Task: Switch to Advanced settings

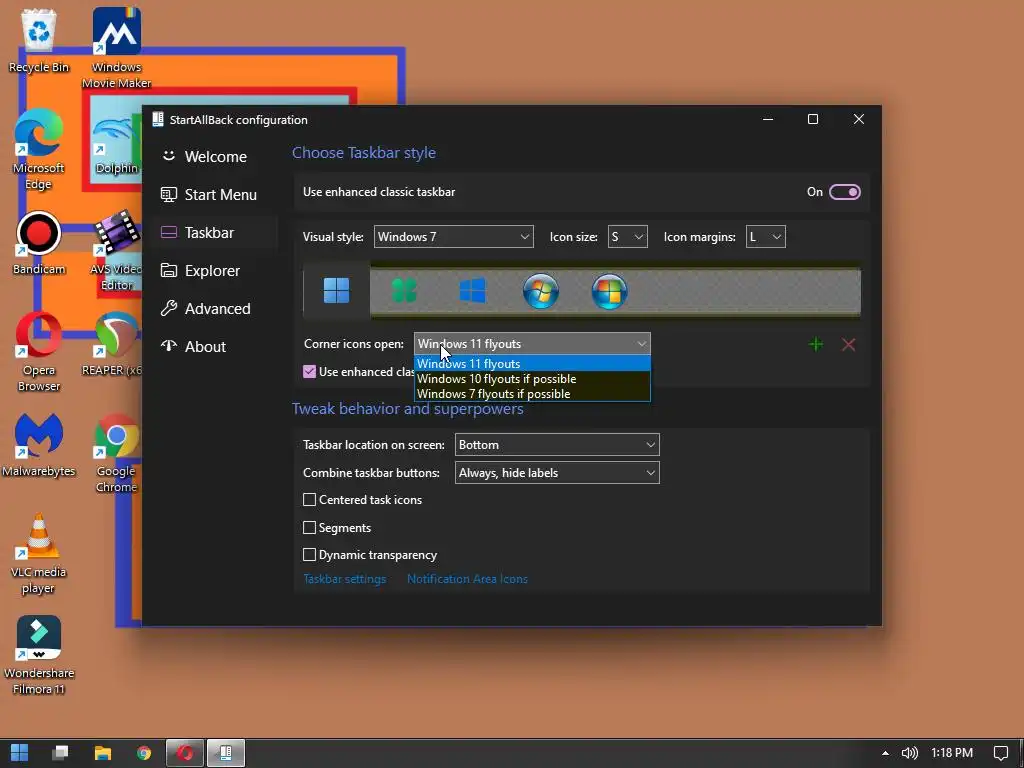Action: point(206,308)
